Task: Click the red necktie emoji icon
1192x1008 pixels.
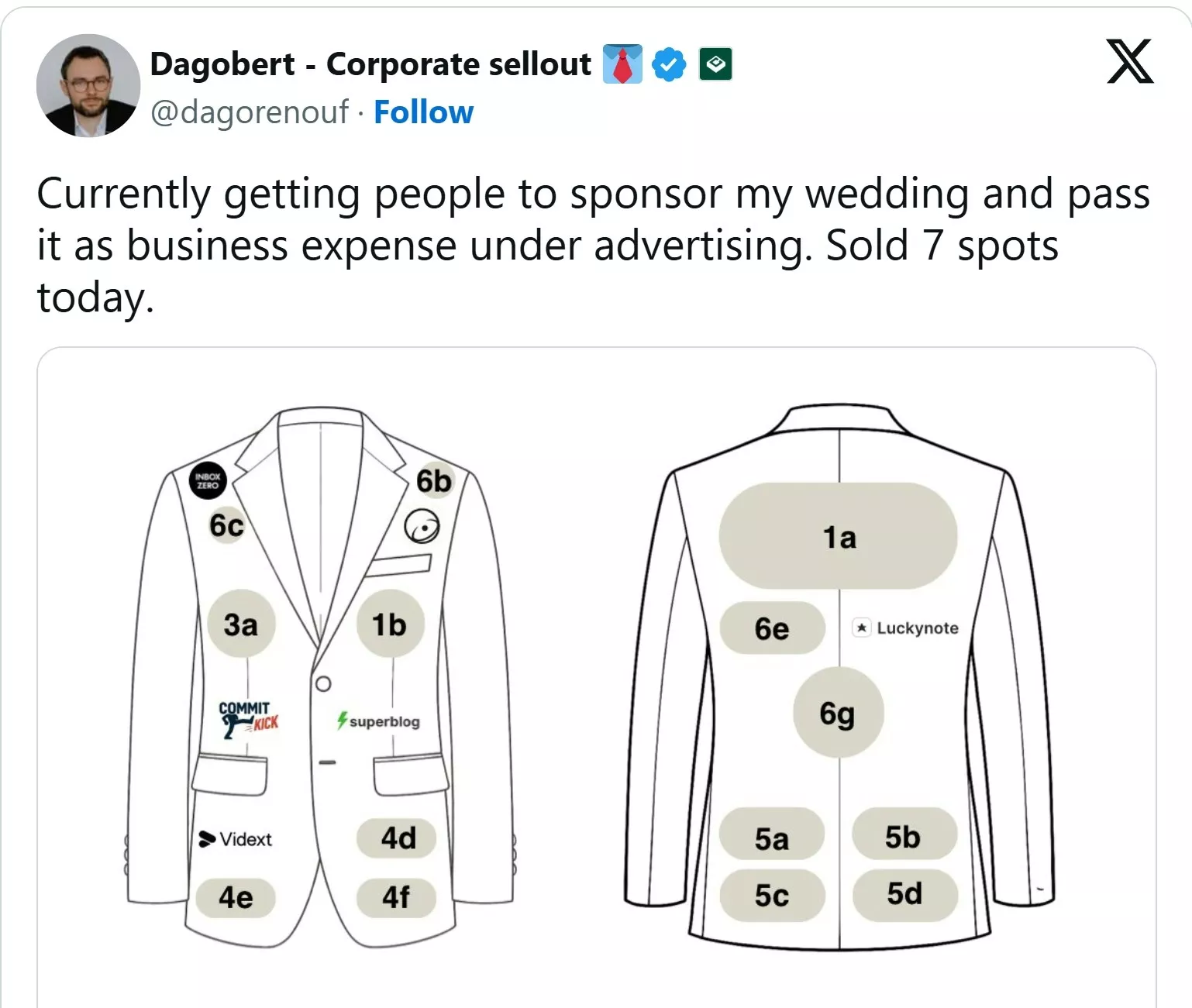Action: (622, 64)
